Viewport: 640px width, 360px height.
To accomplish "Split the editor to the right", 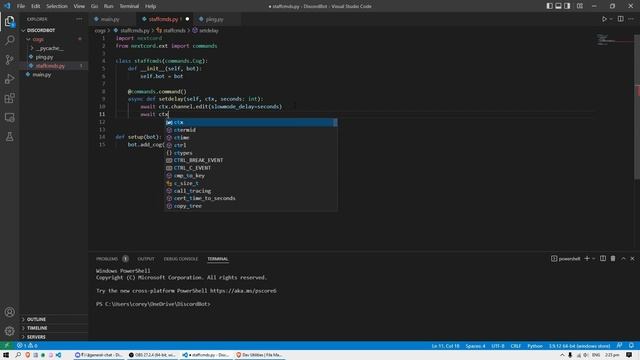I will coord(620,19).
